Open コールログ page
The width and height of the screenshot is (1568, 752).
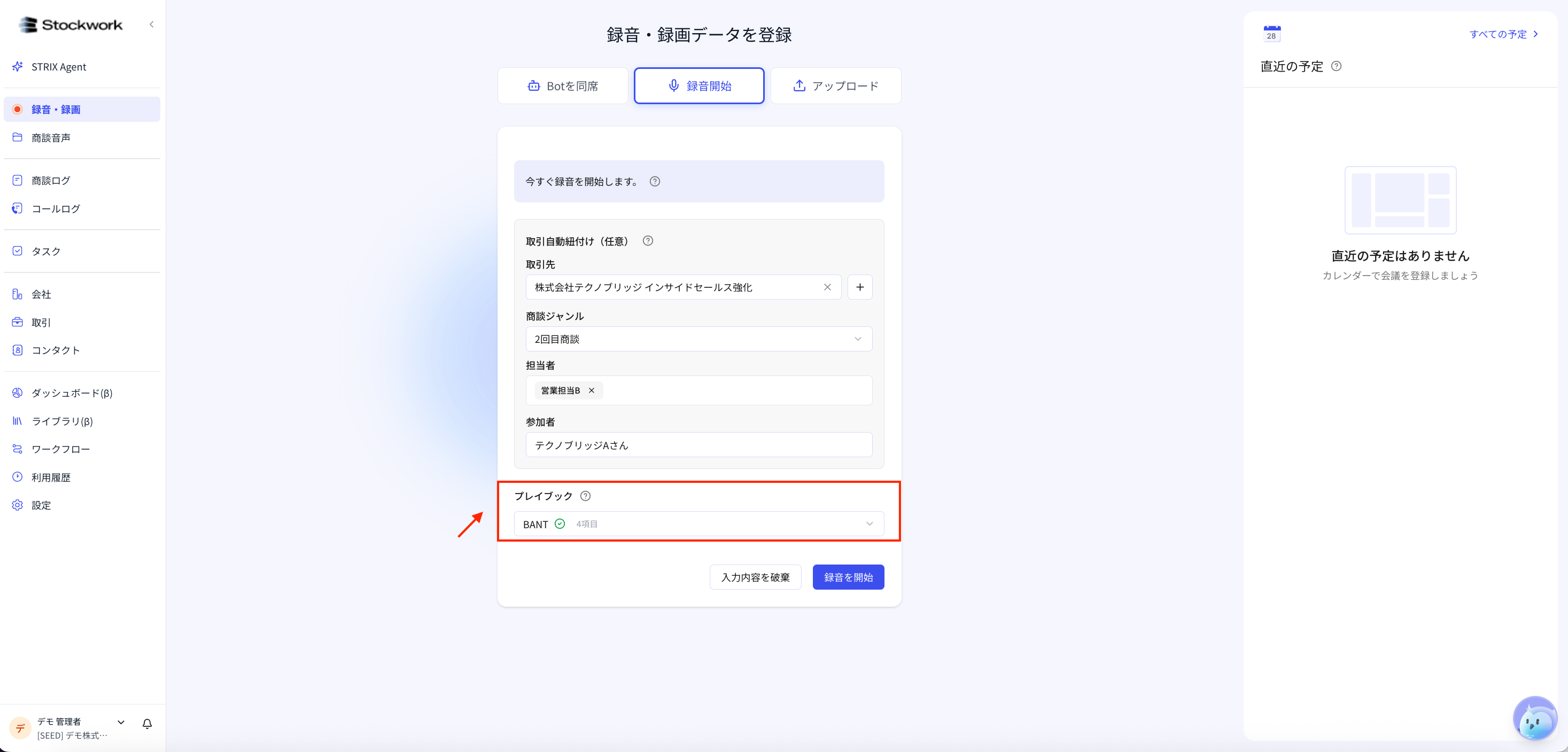tap(82, 209)
